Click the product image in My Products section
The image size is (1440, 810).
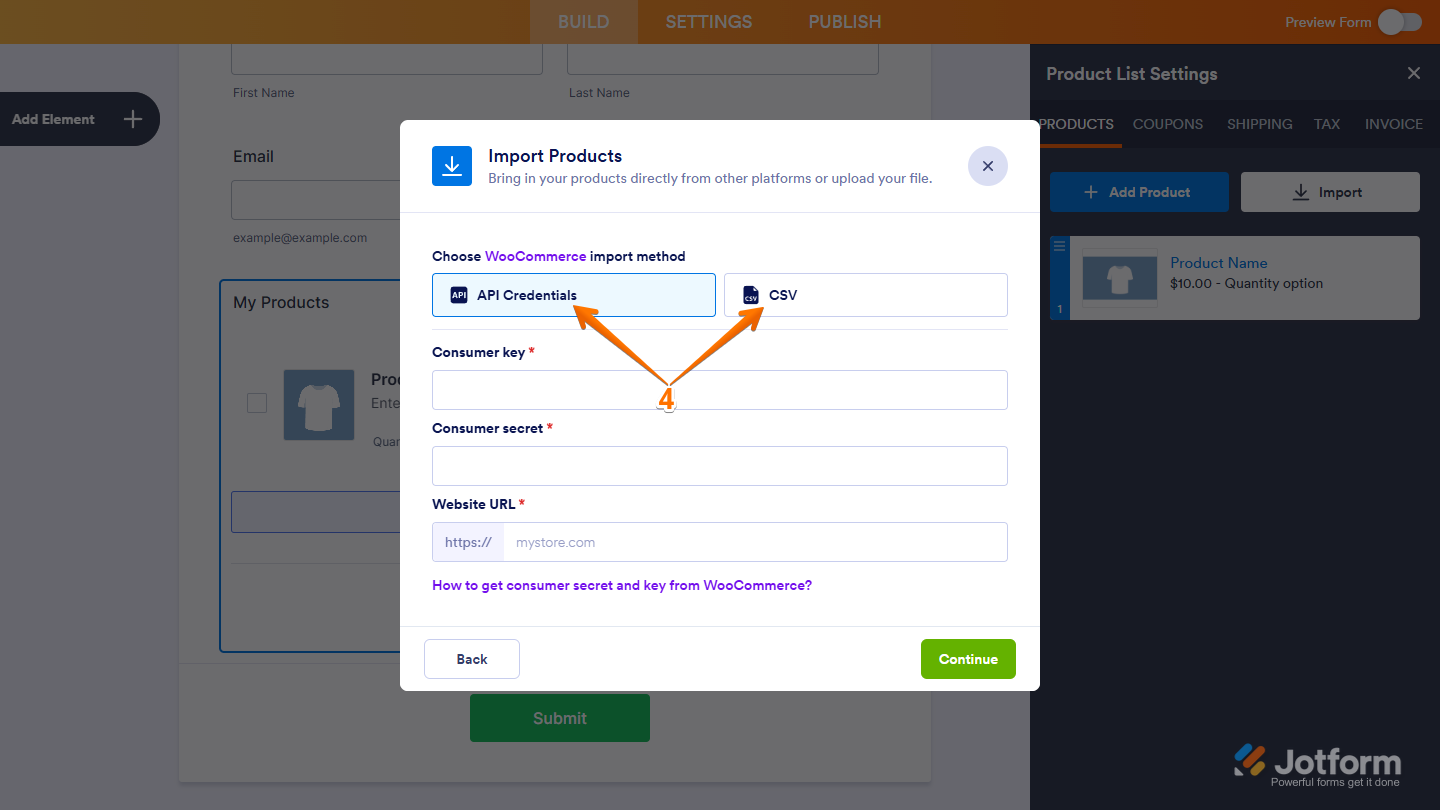pos(319,405)
